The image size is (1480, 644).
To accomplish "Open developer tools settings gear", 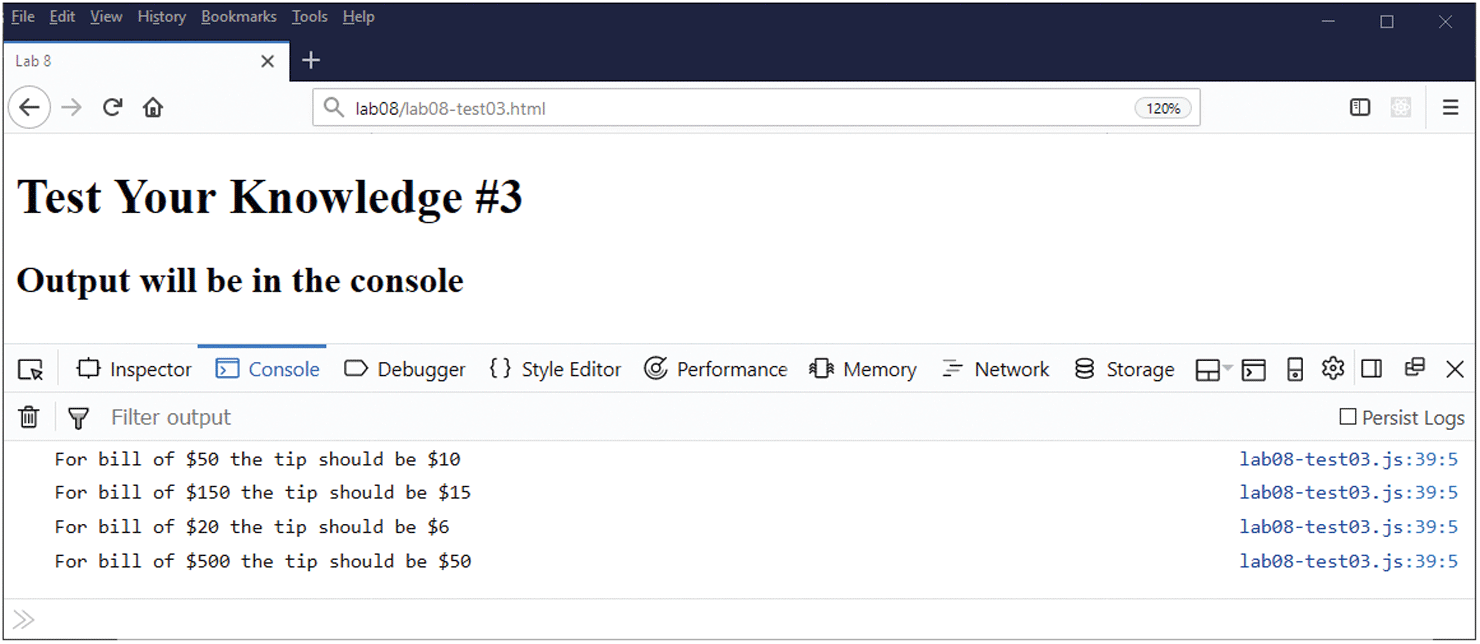I will click(1332, 369).
